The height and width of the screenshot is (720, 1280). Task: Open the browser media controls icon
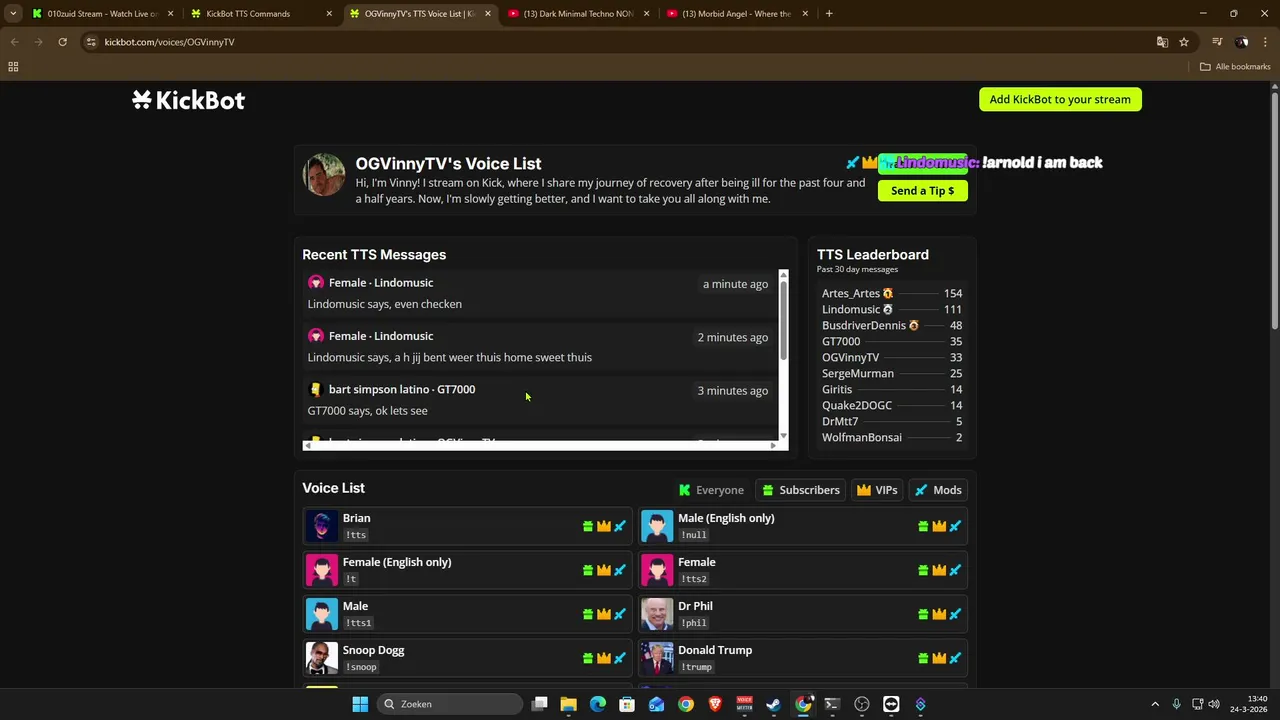(1217, 42)
